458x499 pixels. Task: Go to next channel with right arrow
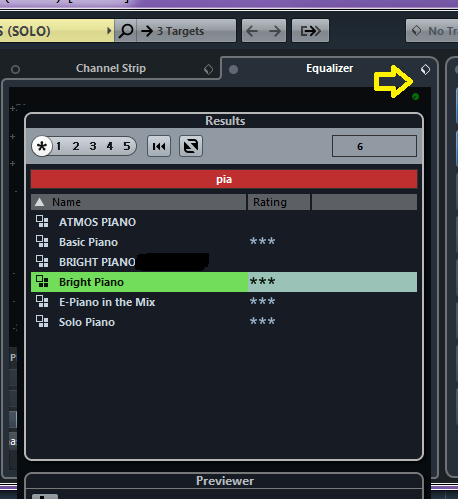[275, 31]
